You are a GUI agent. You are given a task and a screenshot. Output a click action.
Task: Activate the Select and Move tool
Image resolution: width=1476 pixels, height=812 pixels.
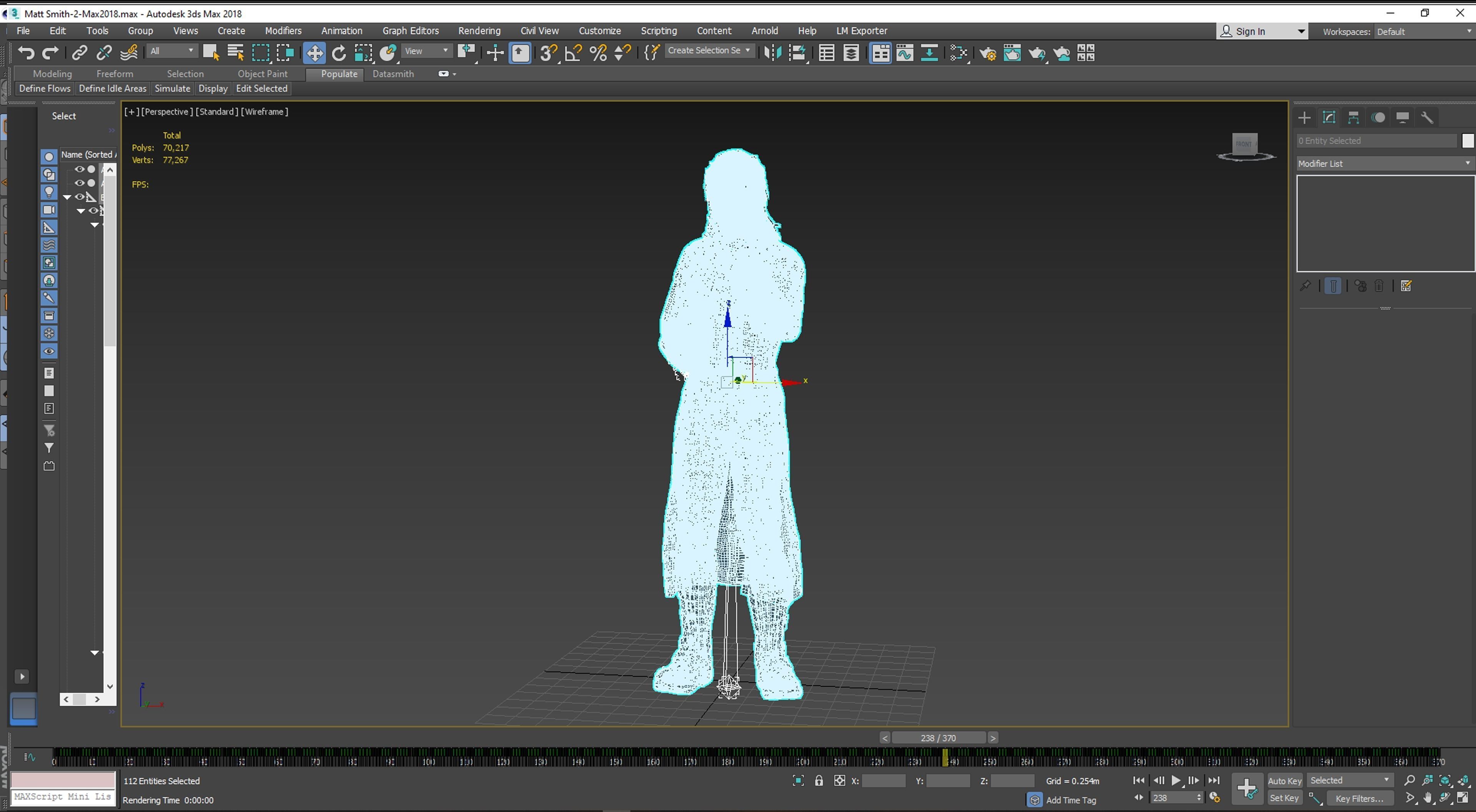(314, 53)
